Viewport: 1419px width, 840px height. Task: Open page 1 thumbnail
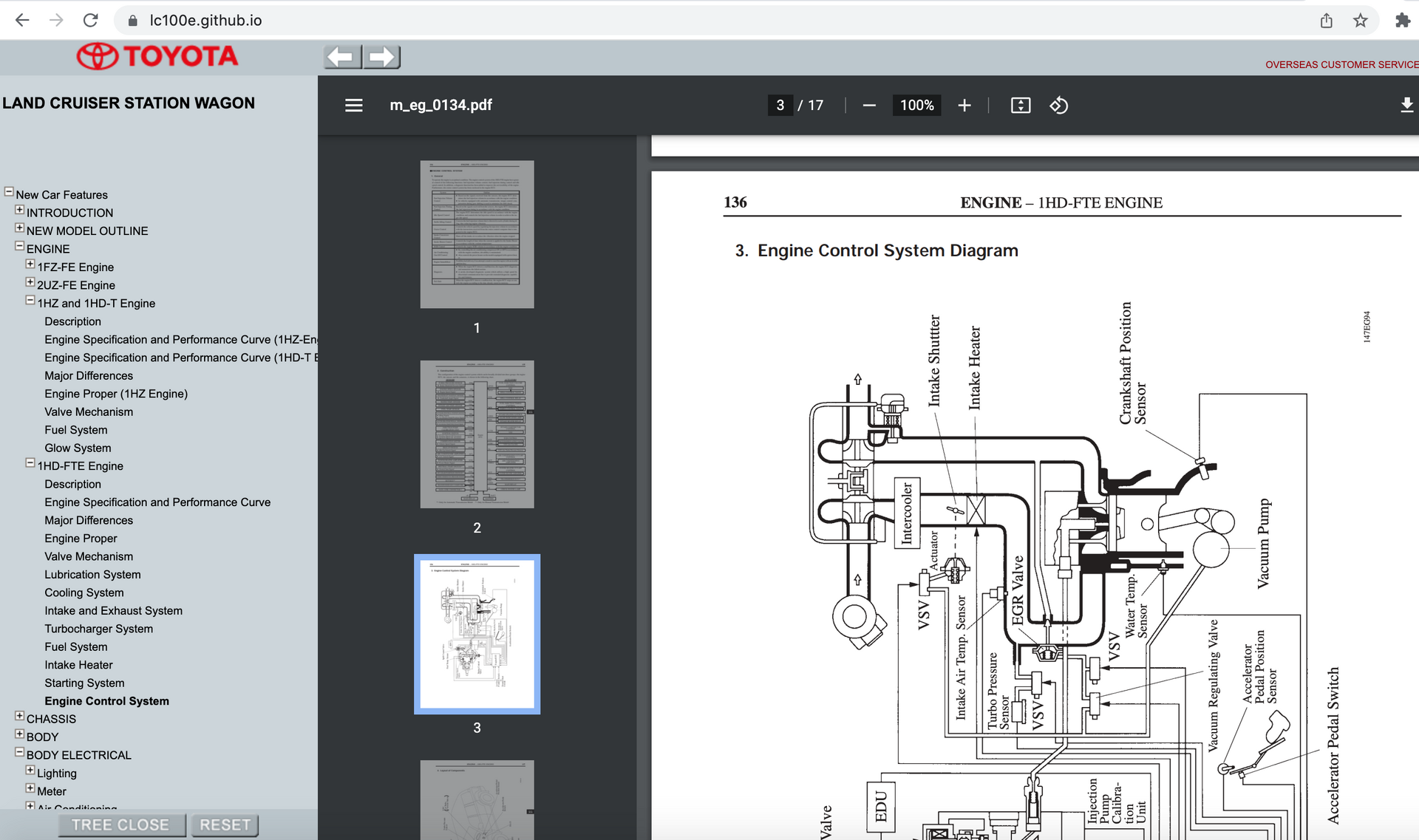pos(477,234)
